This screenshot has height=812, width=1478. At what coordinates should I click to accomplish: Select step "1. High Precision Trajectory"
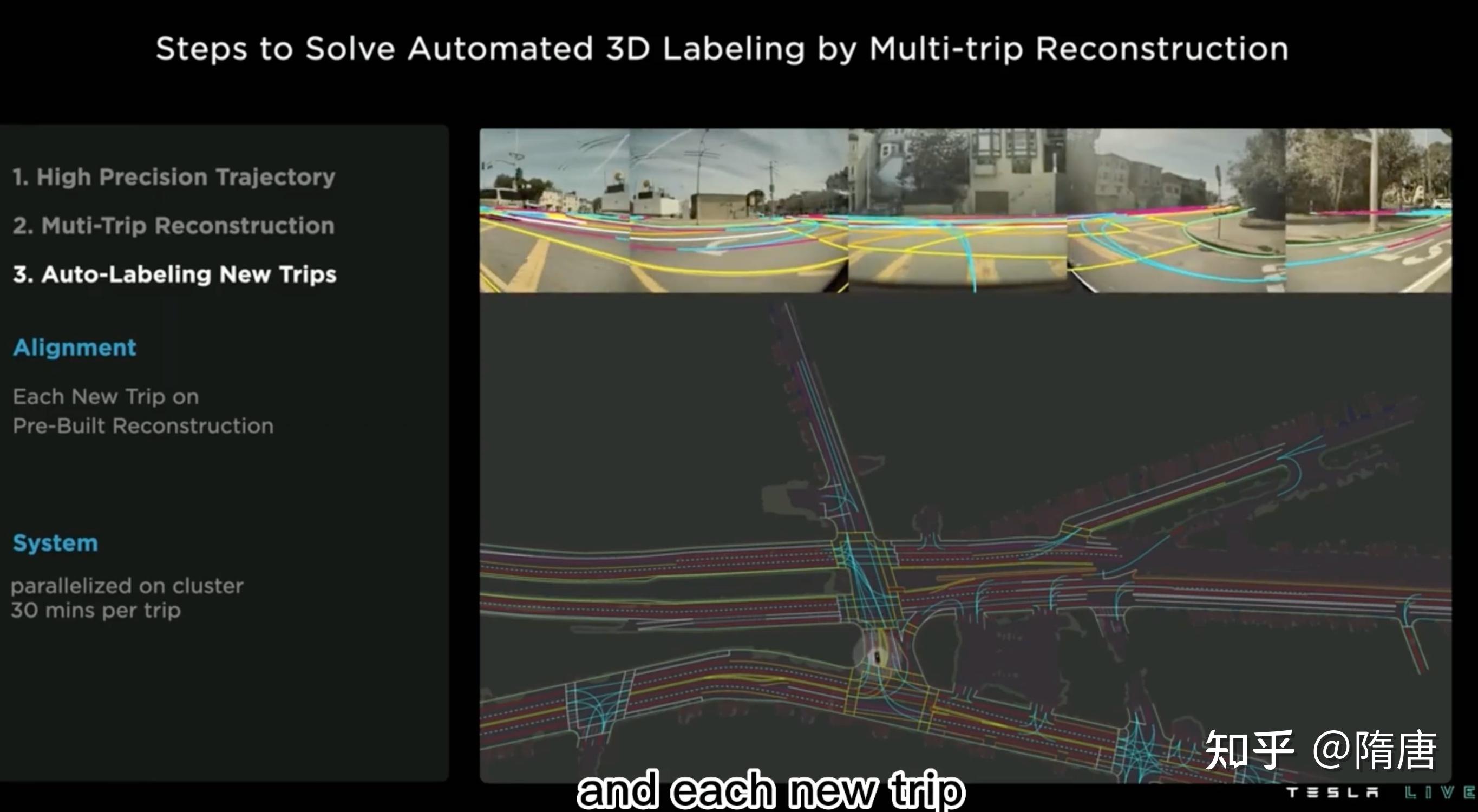174,176
